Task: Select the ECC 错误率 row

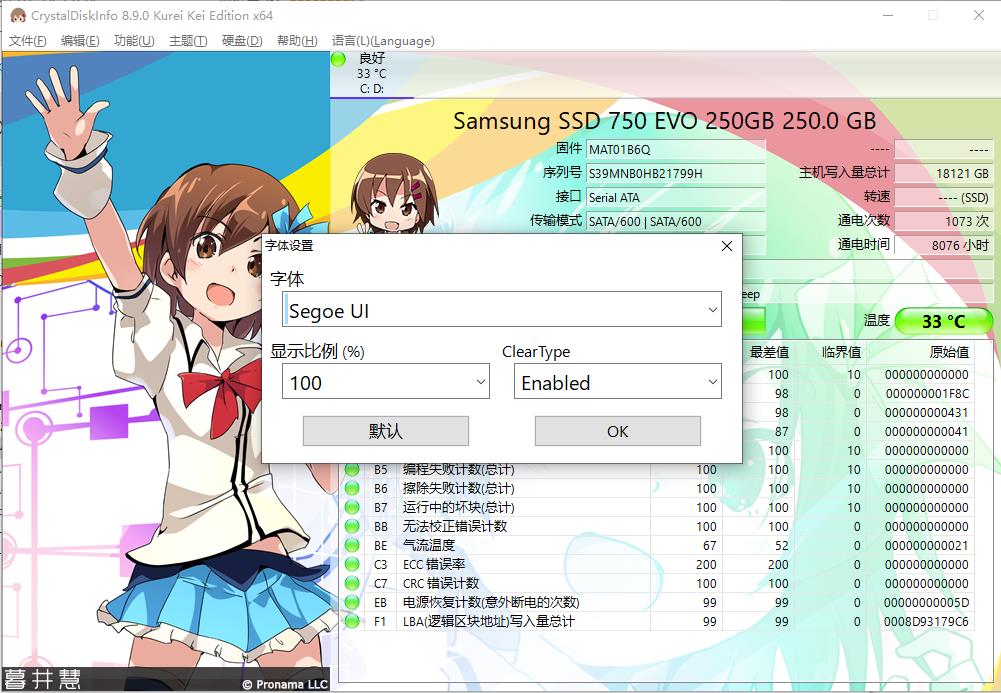Action: click(656, 565)
